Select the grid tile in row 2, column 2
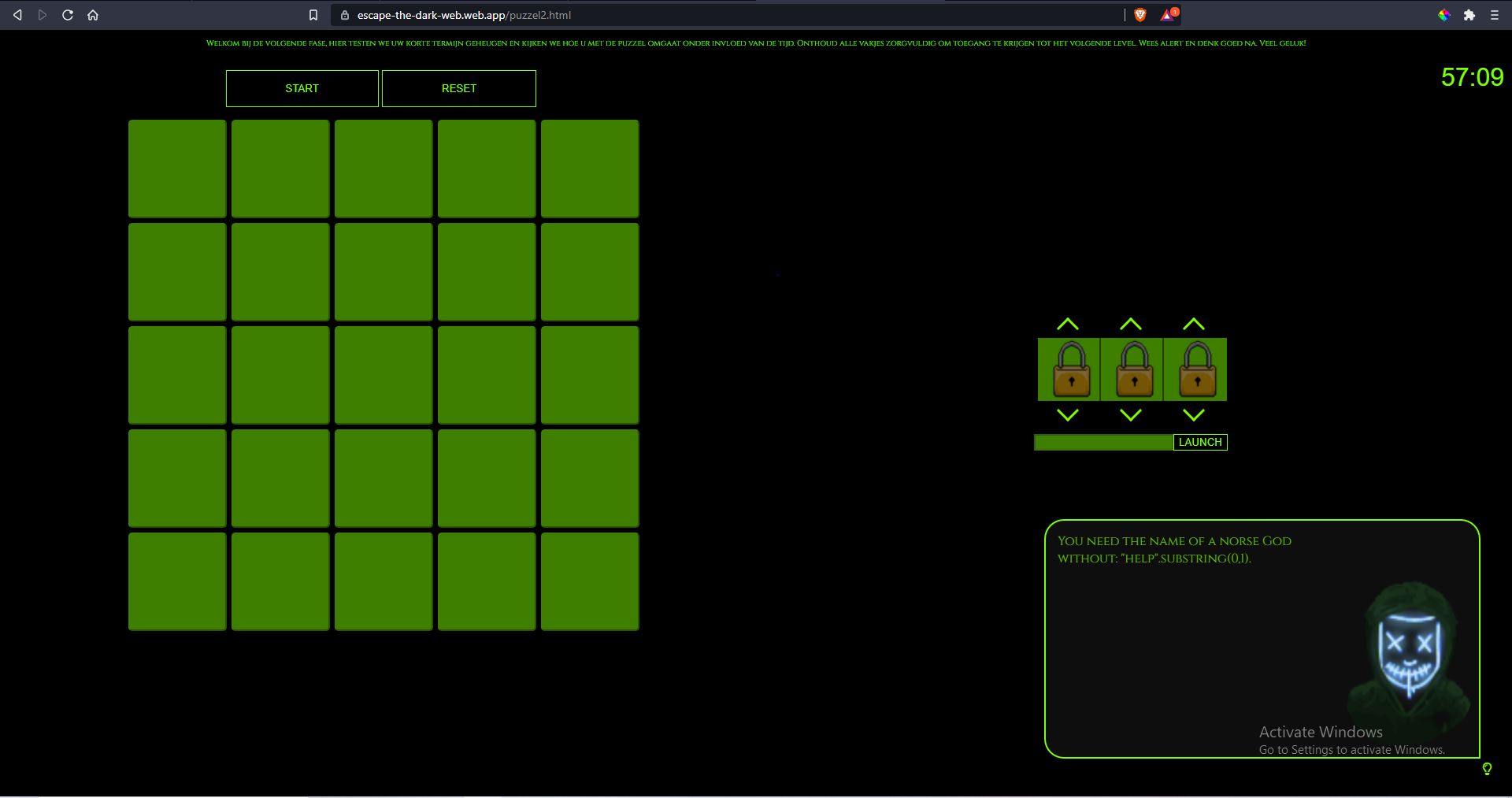Image resolution: width=1512 pixels, height=798 pixels. click(280, 272)
